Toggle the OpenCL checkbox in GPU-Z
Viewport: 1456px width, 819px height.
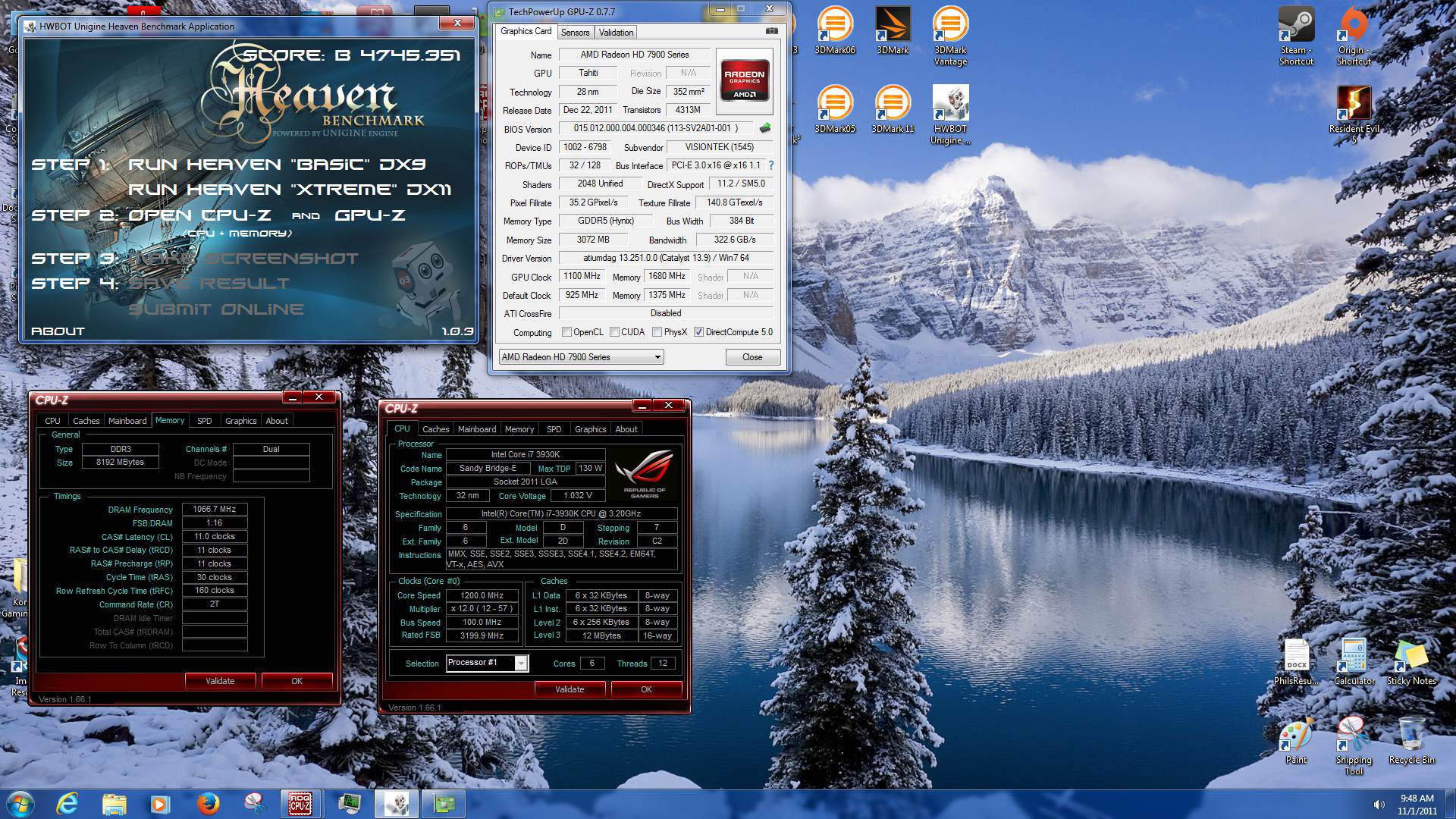click(566, 332)
